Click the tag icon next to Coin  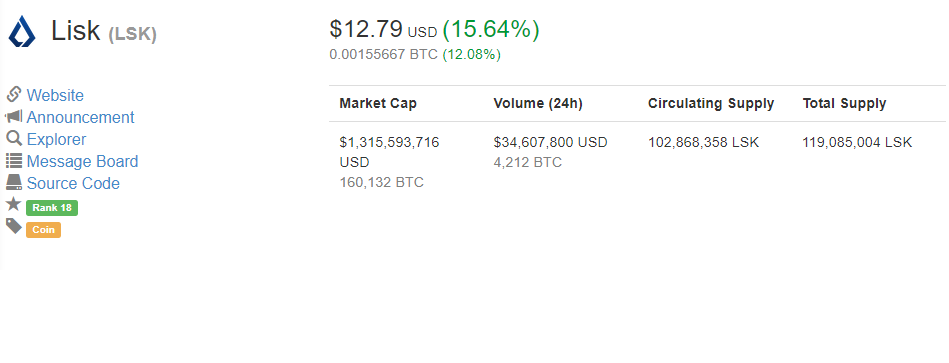click(14, 226)
